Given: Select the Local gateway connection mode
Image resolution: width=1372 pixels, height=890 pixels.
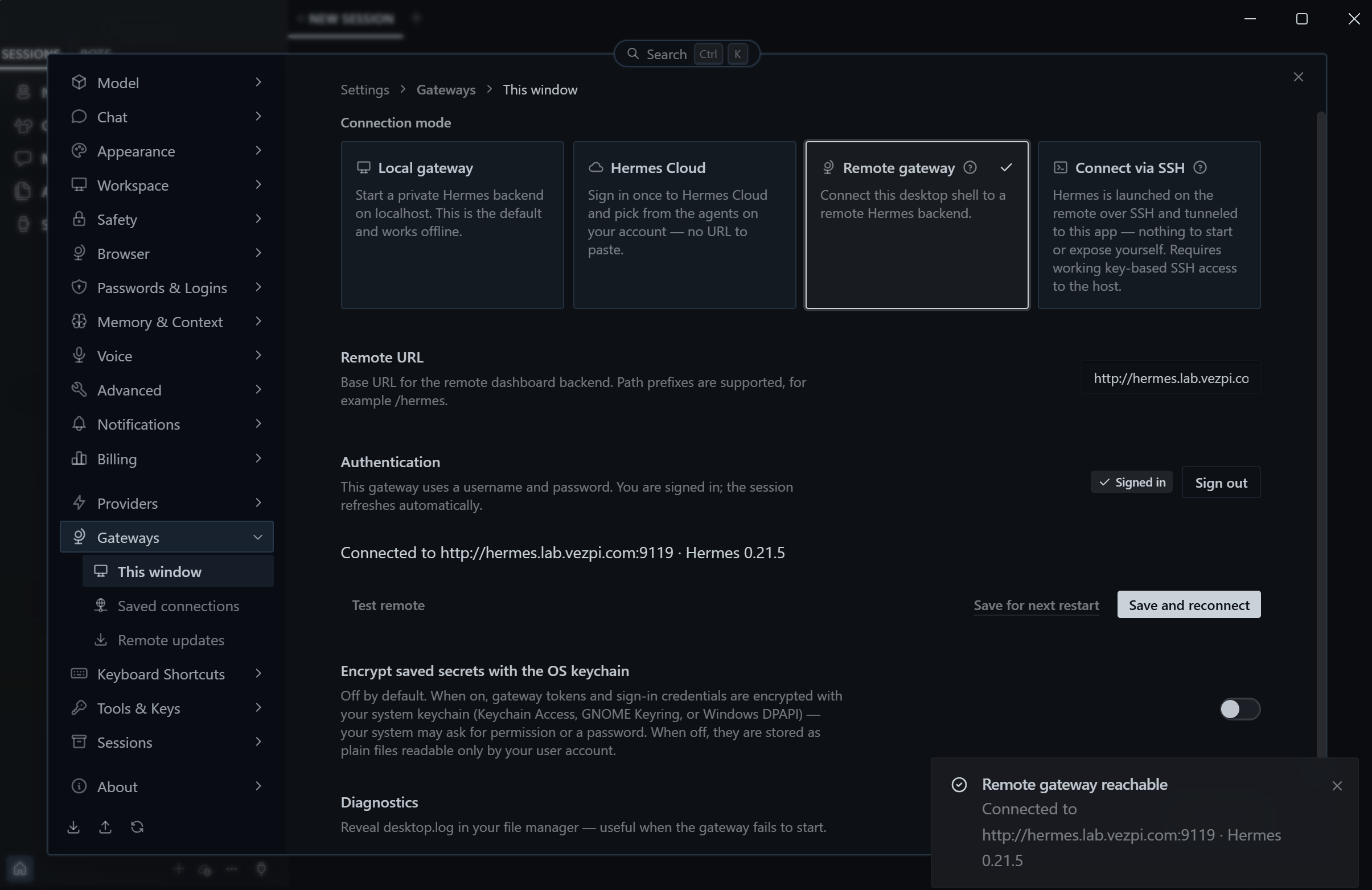Looking at the screenshot, I should click(452, 225).
